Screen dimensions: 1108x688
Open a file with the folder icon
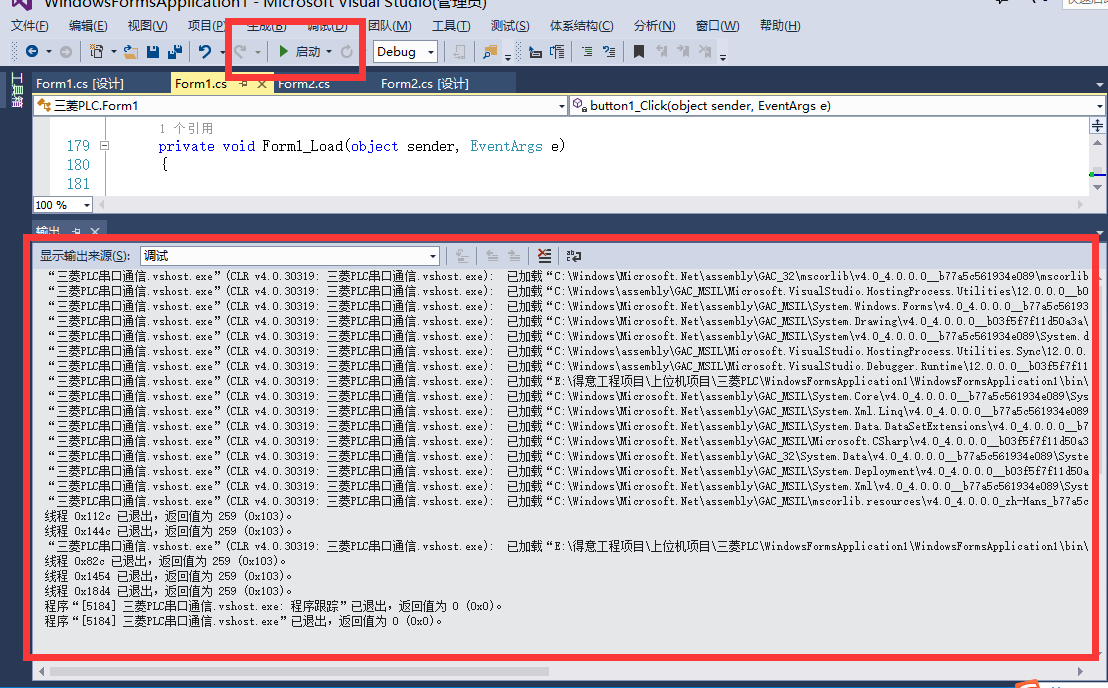pyautogui.click(x=131, y=52)
